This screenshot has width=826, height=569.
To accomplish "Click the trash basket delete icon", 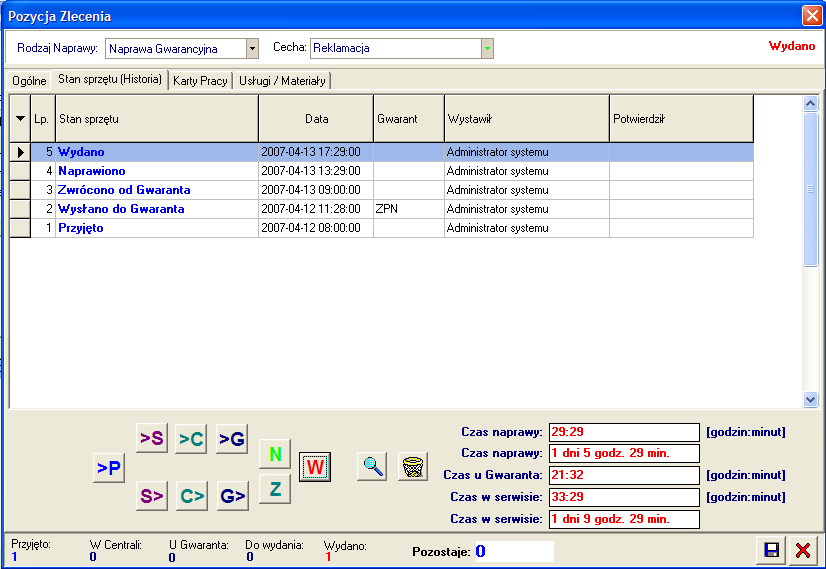I will point(413,466).
